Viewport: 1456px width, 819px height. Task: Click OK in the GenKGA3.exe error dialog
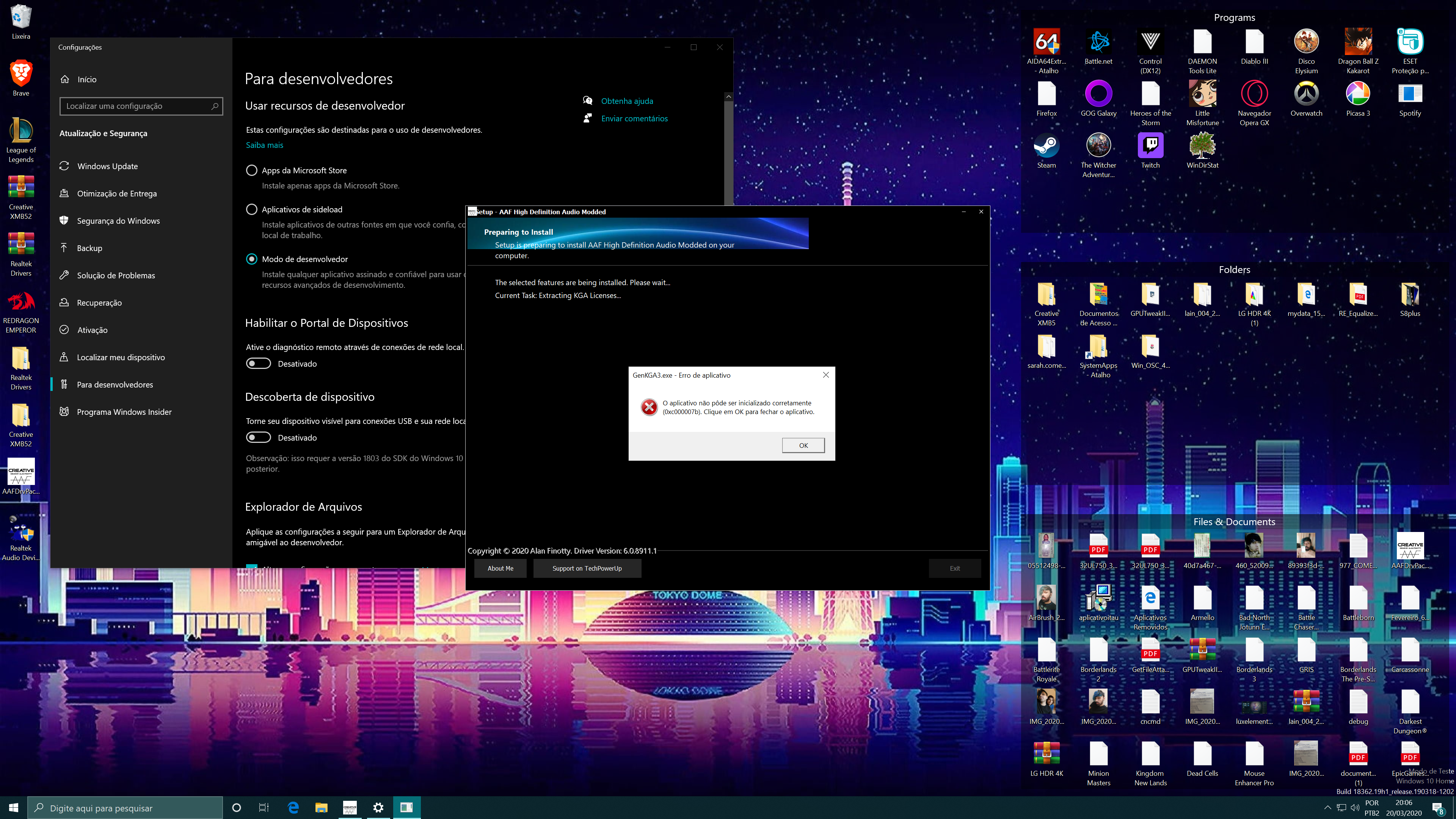(803, 446)
